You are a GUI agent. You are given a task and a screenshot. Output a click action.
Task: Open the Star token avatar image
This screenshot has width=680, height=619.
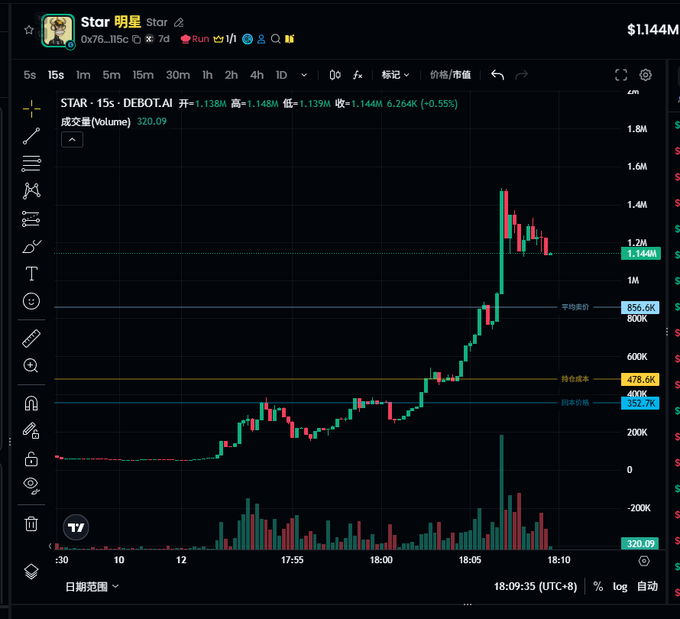58,31
